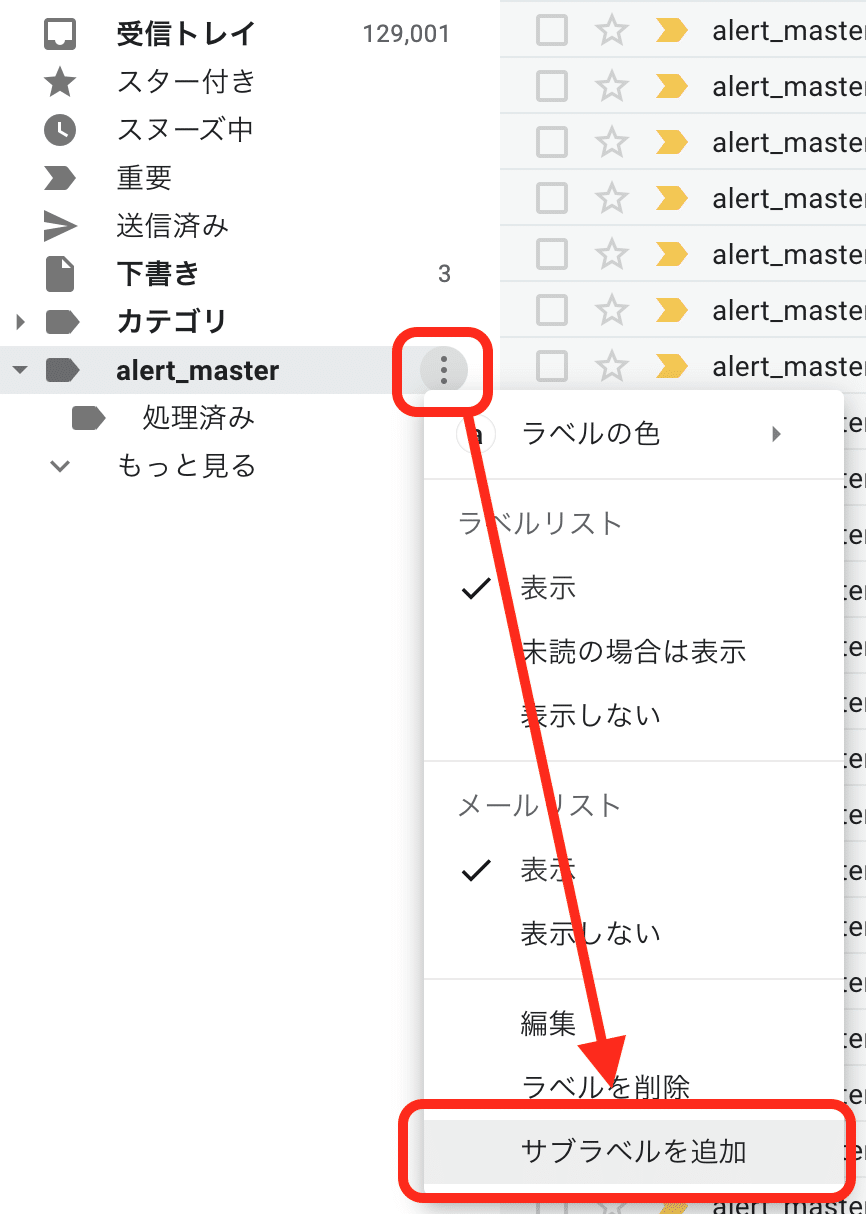Collapse the alert_master label tree
Viewport: 866px width, 1214px height.
(x=20, y=370)
